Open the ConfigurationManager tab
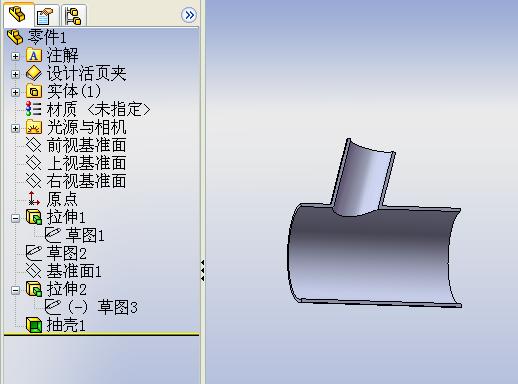 point(73,15)
